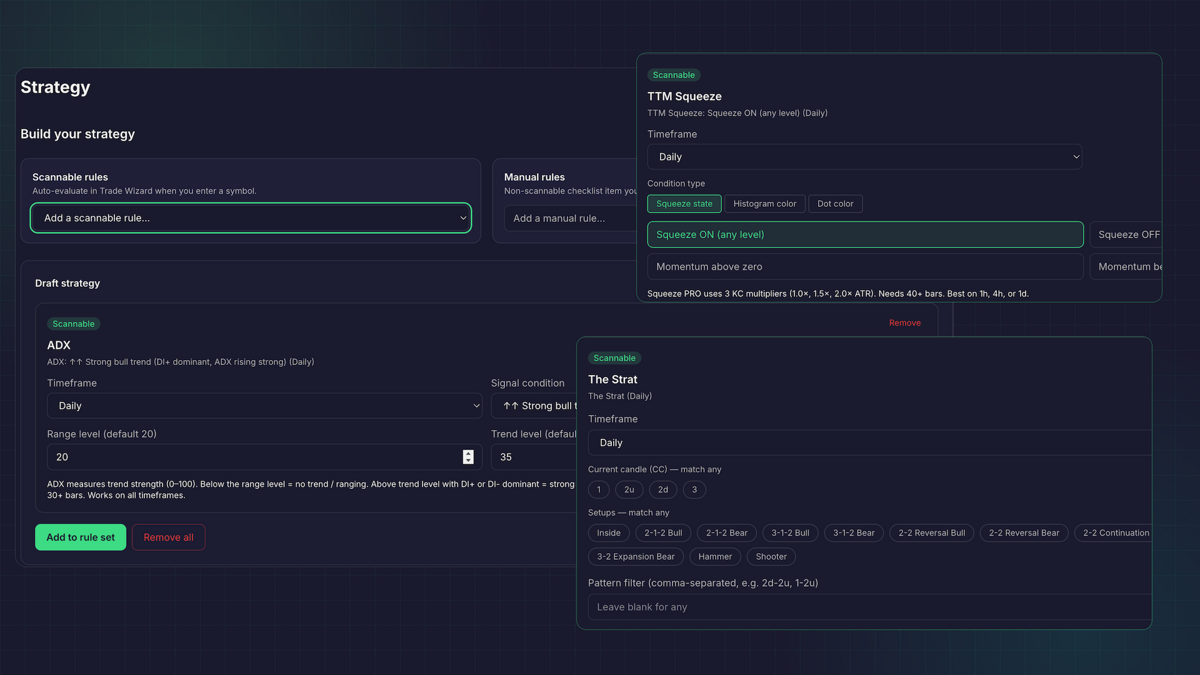Toggle the Hammer setup chip
The image size is (1200, 675).
tap(715, 557)
